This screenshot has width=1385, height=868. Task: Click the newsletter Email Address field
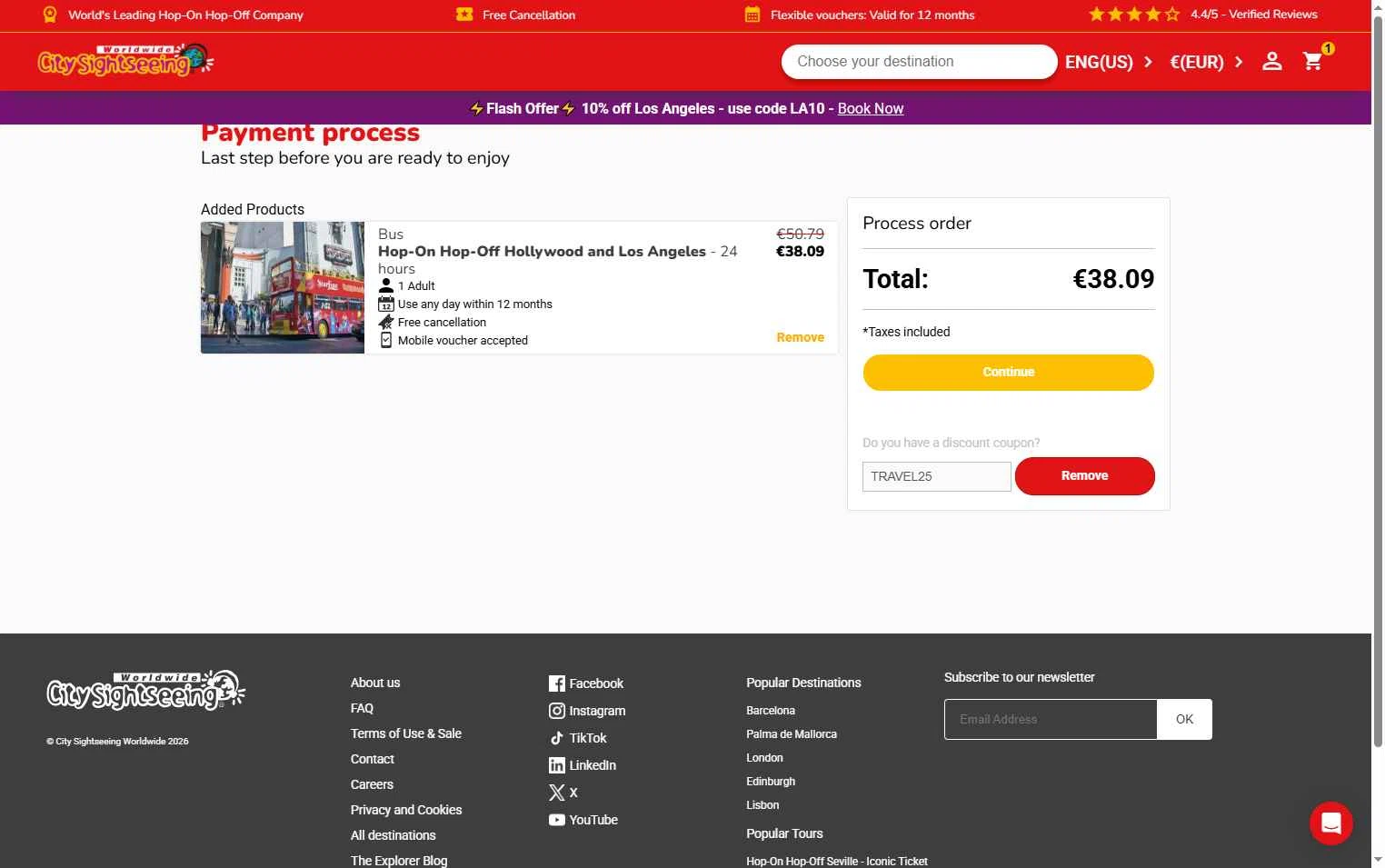[x=1051, y=719]
